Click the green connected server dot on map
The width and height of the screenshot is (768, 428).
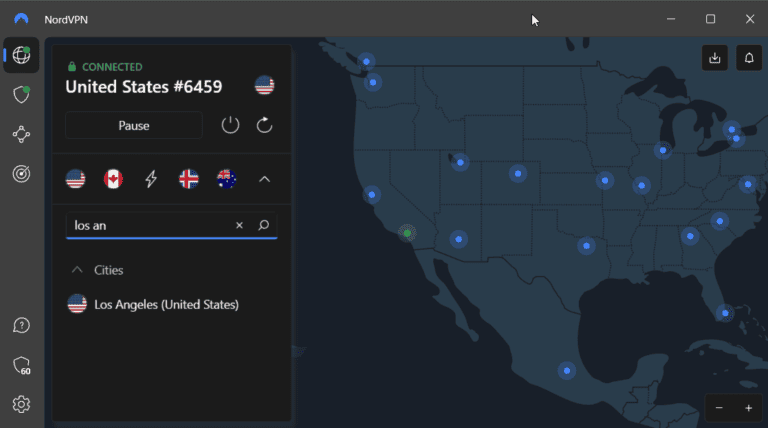(x=407, y=233)
